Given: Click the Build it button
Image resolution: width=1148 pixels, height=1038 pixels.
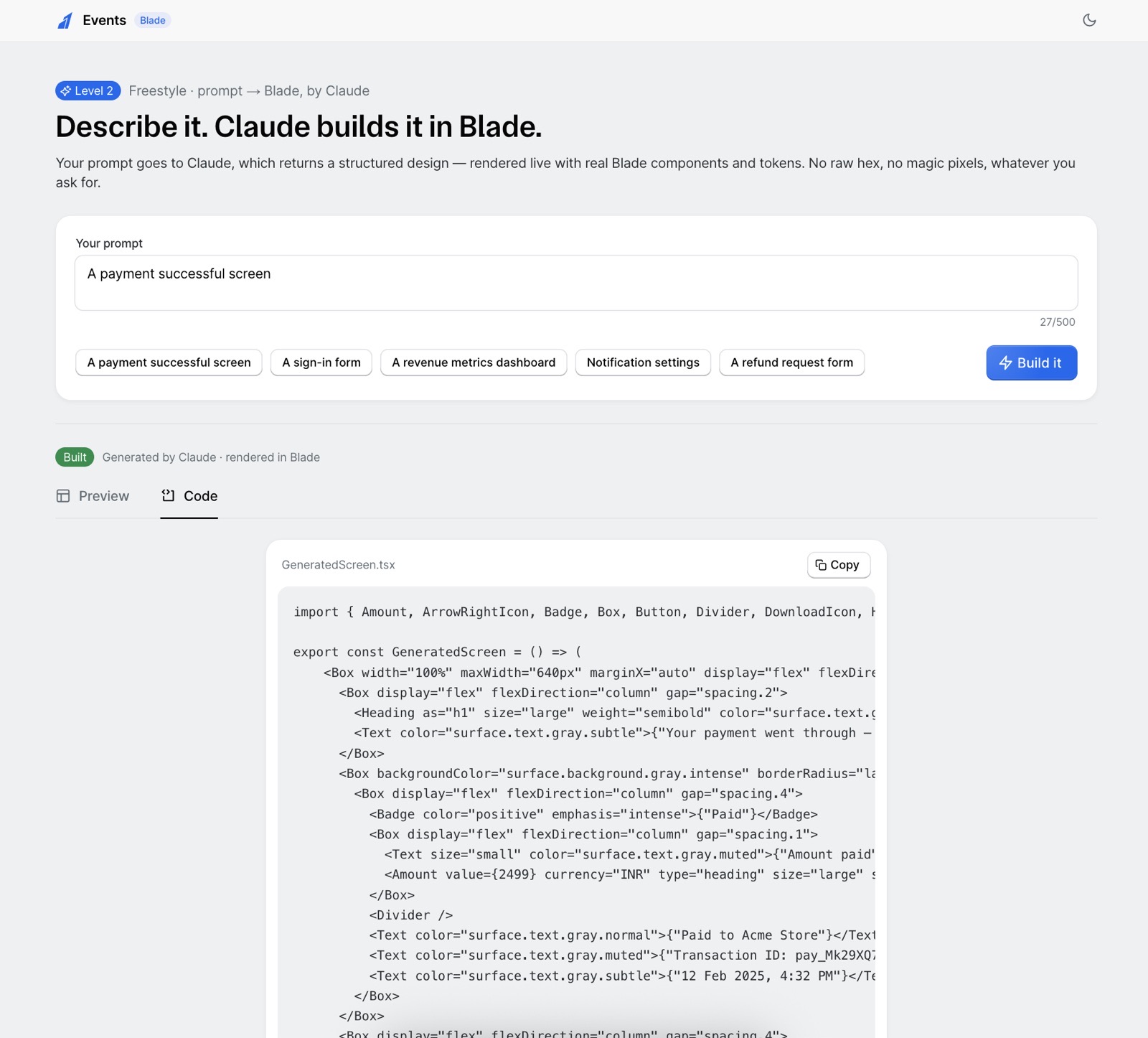Looking at the screenshot, I should tap(1031, 363).
